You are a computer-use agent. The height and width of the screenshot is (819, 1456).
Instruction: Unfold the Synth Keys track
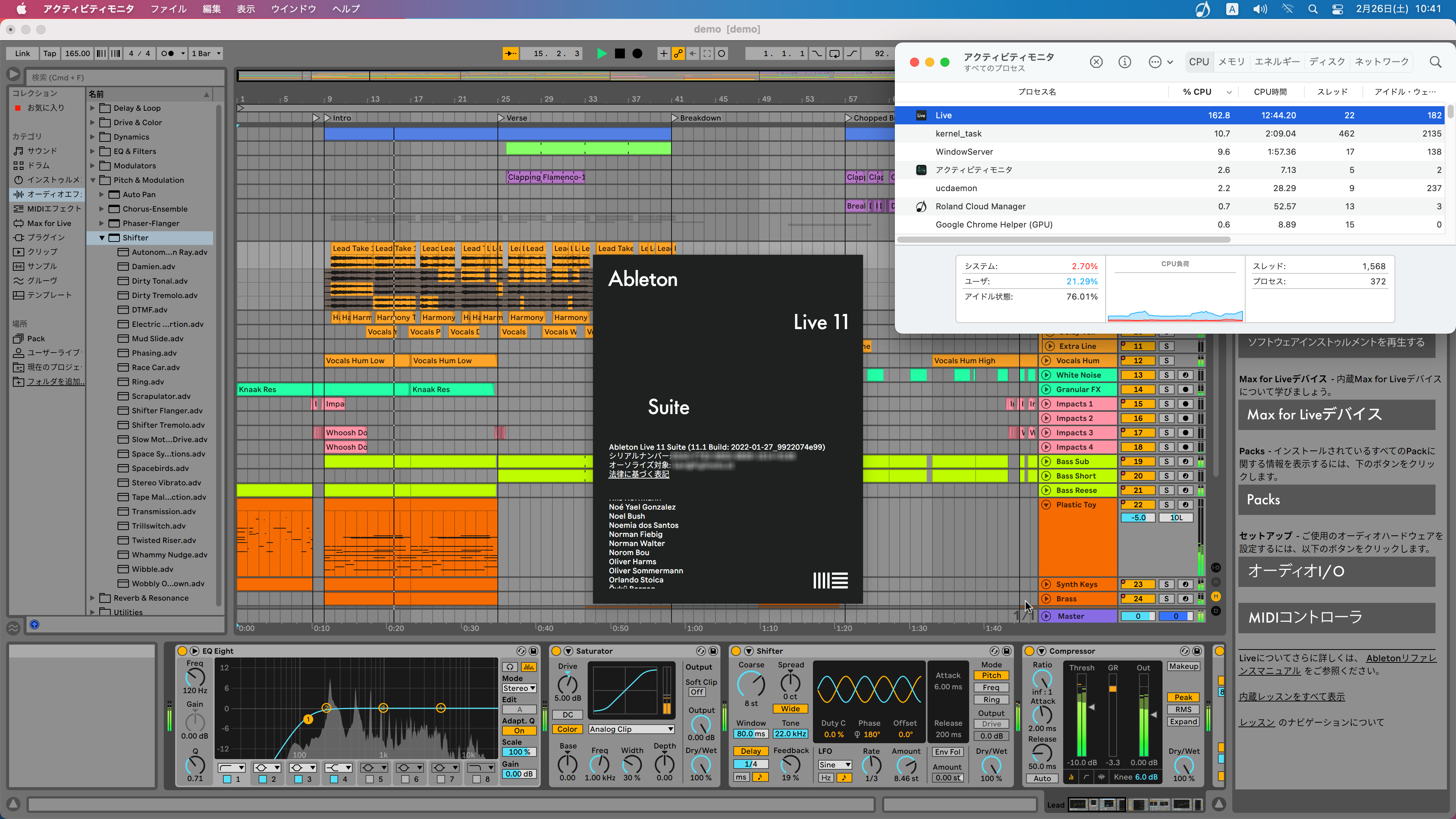pyautogui.click(x=1046, y=584)
